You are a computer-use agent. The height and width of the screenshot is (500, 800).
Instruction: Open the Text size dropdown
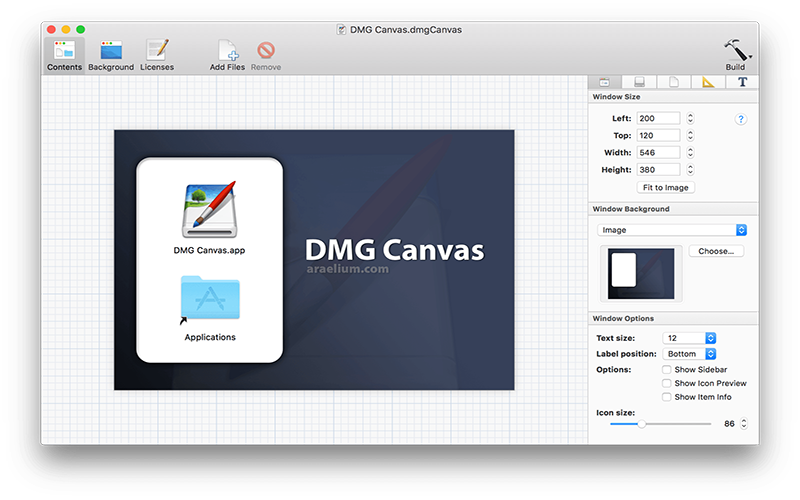689,338
